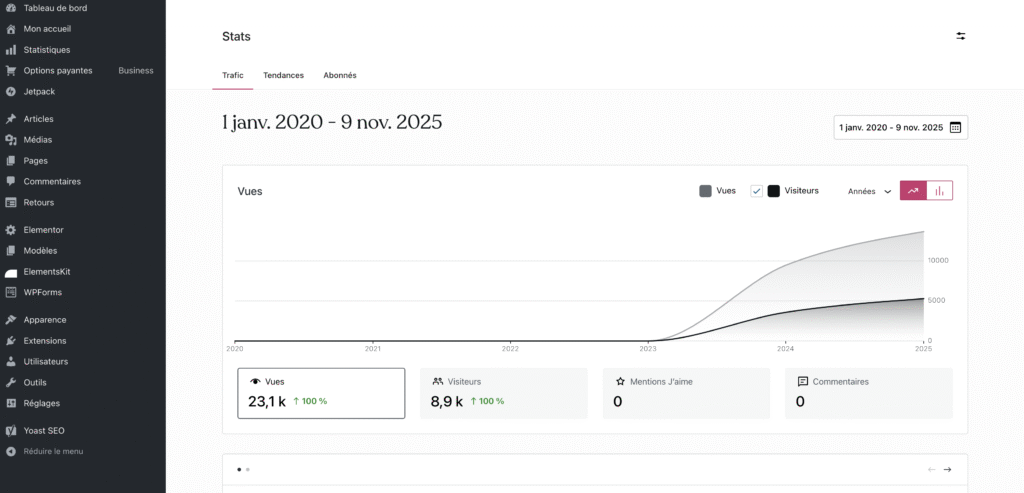Expand the Années period dropdown
The image size is (1024, 493).
point(869,191)
